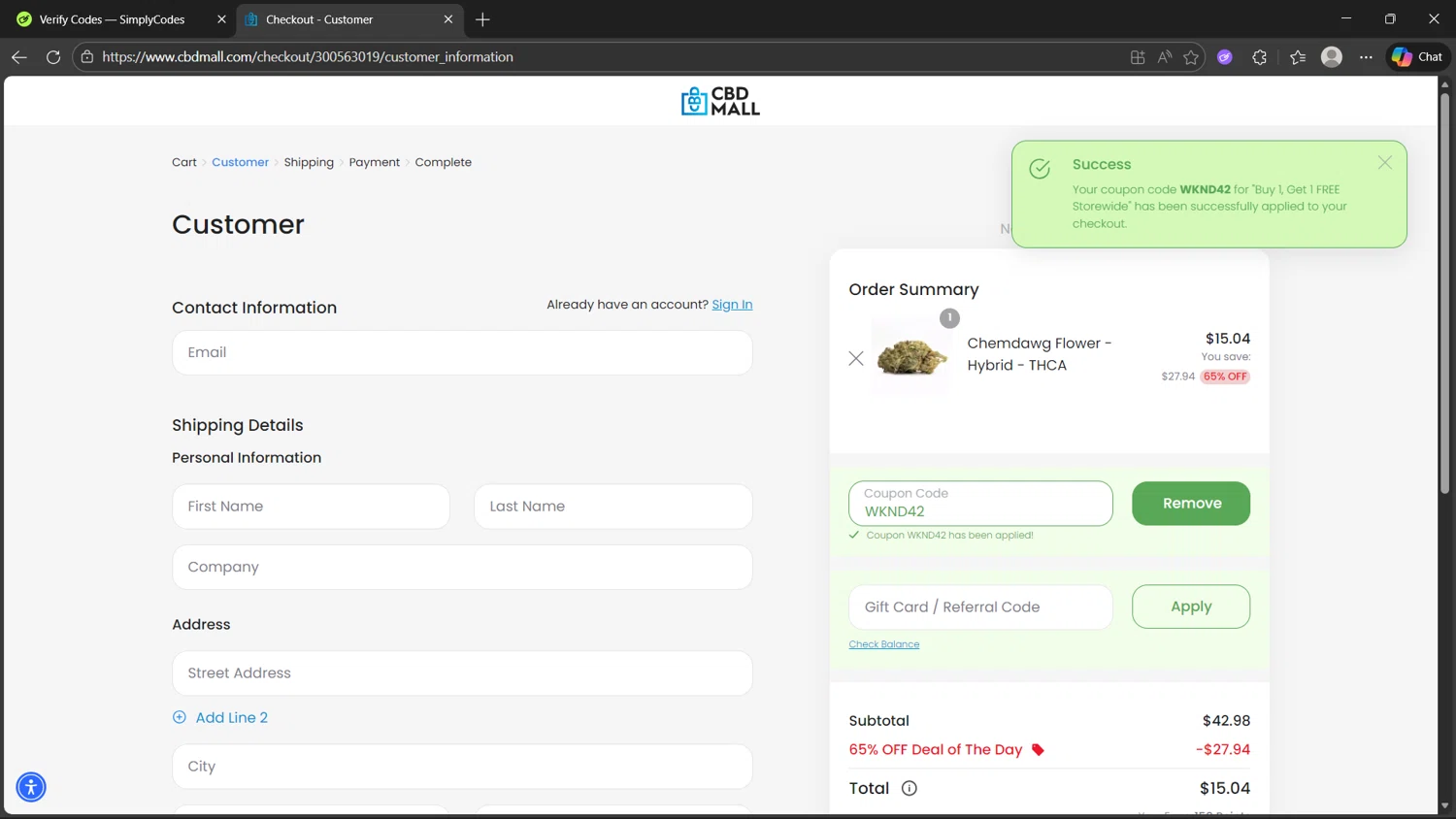Go to the Cart breadcrumb step
Viewport: 1456px width, 819px height.
click(184, 162)
